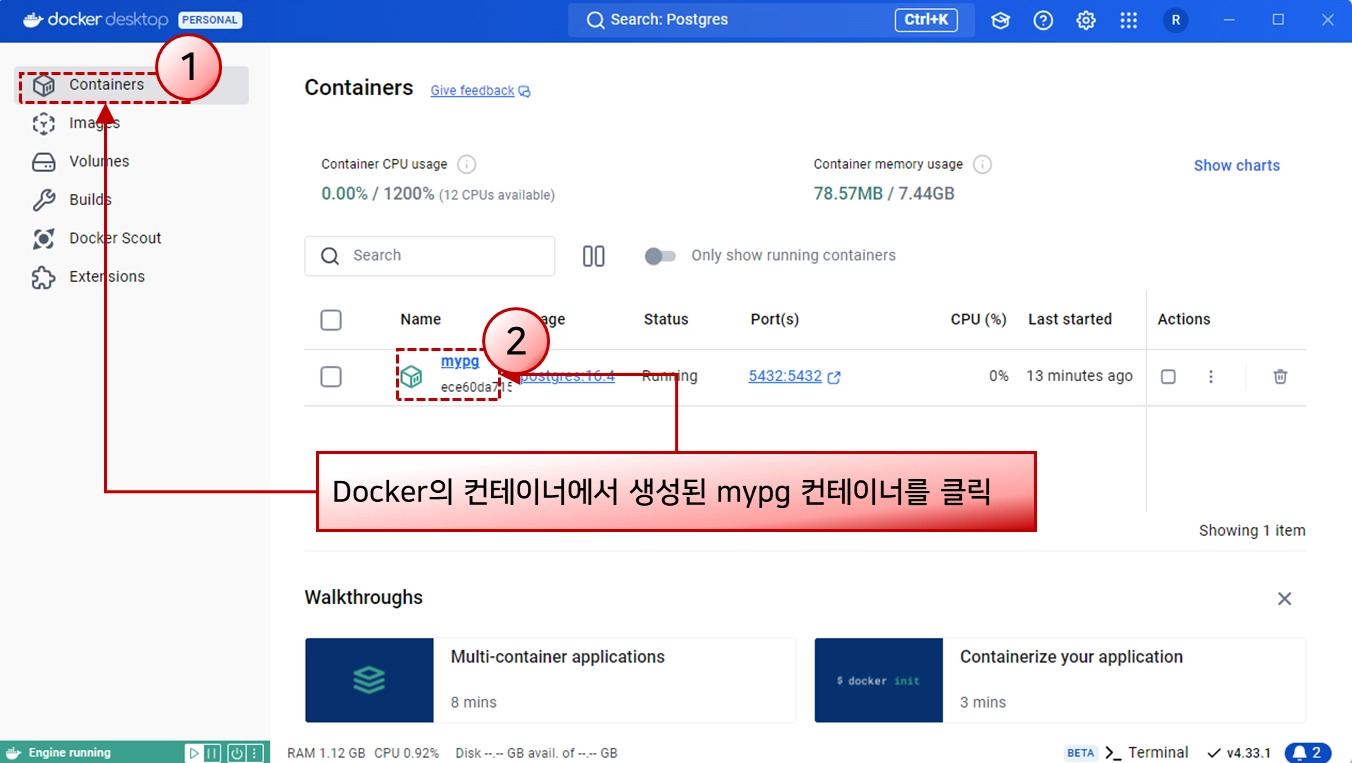Check the mypg row checkbox

pyautogui.click(x=331, y=377)
